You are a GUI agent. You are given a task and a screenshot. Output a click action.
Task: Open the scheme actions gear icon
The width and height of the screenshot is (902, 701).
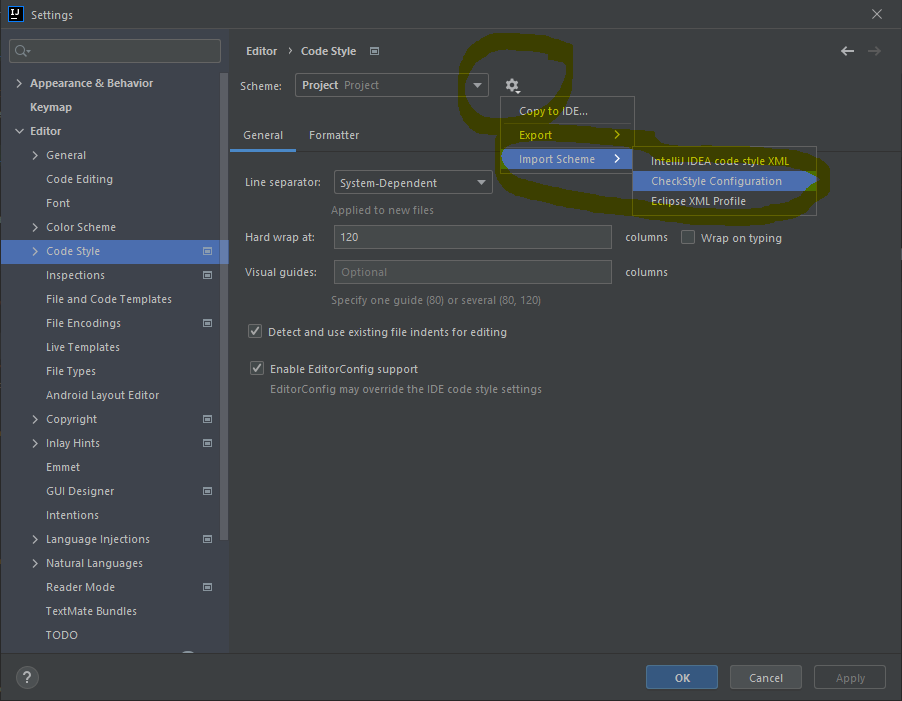pos(512,86)
